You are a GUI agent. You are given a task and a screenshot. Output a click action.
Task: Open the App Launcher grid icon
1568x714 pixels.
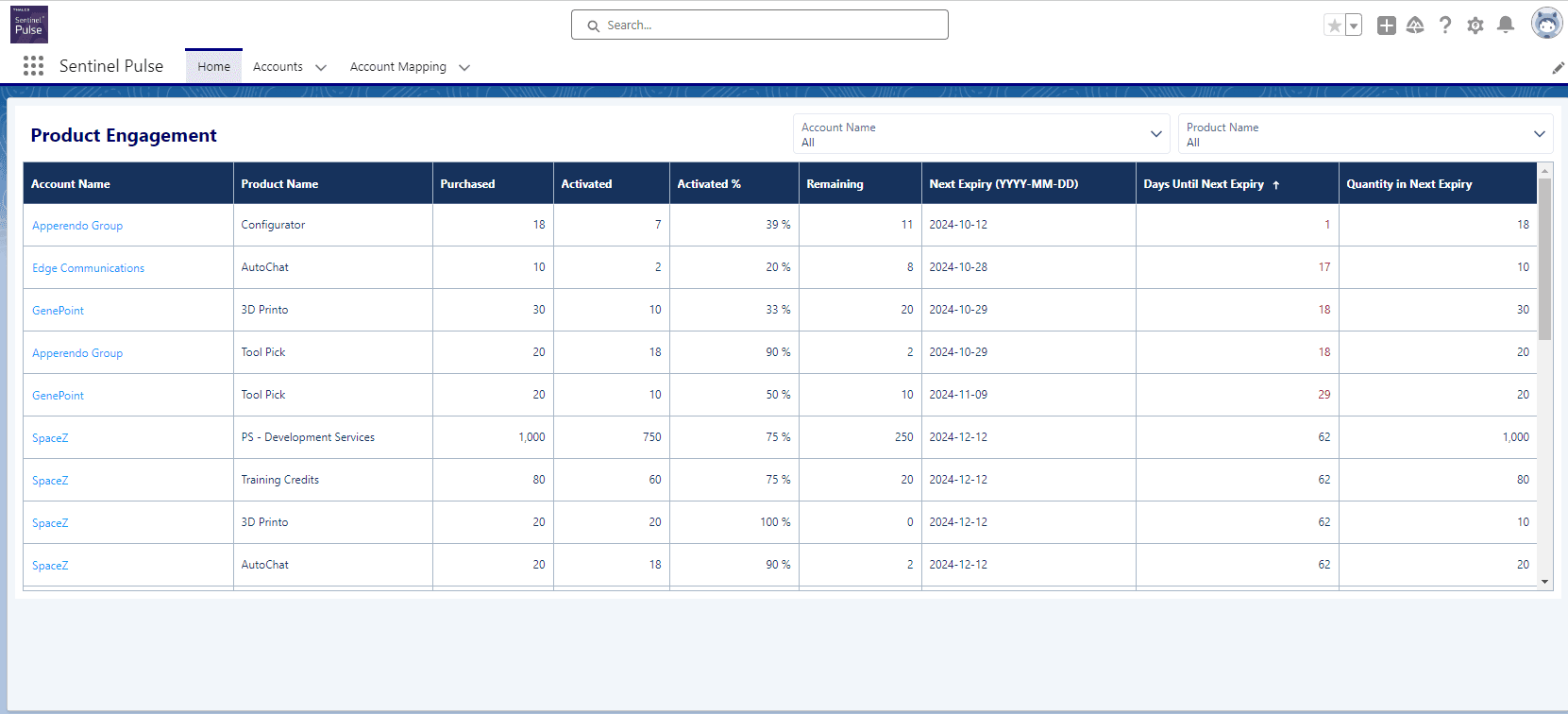(x=33, y=65)
